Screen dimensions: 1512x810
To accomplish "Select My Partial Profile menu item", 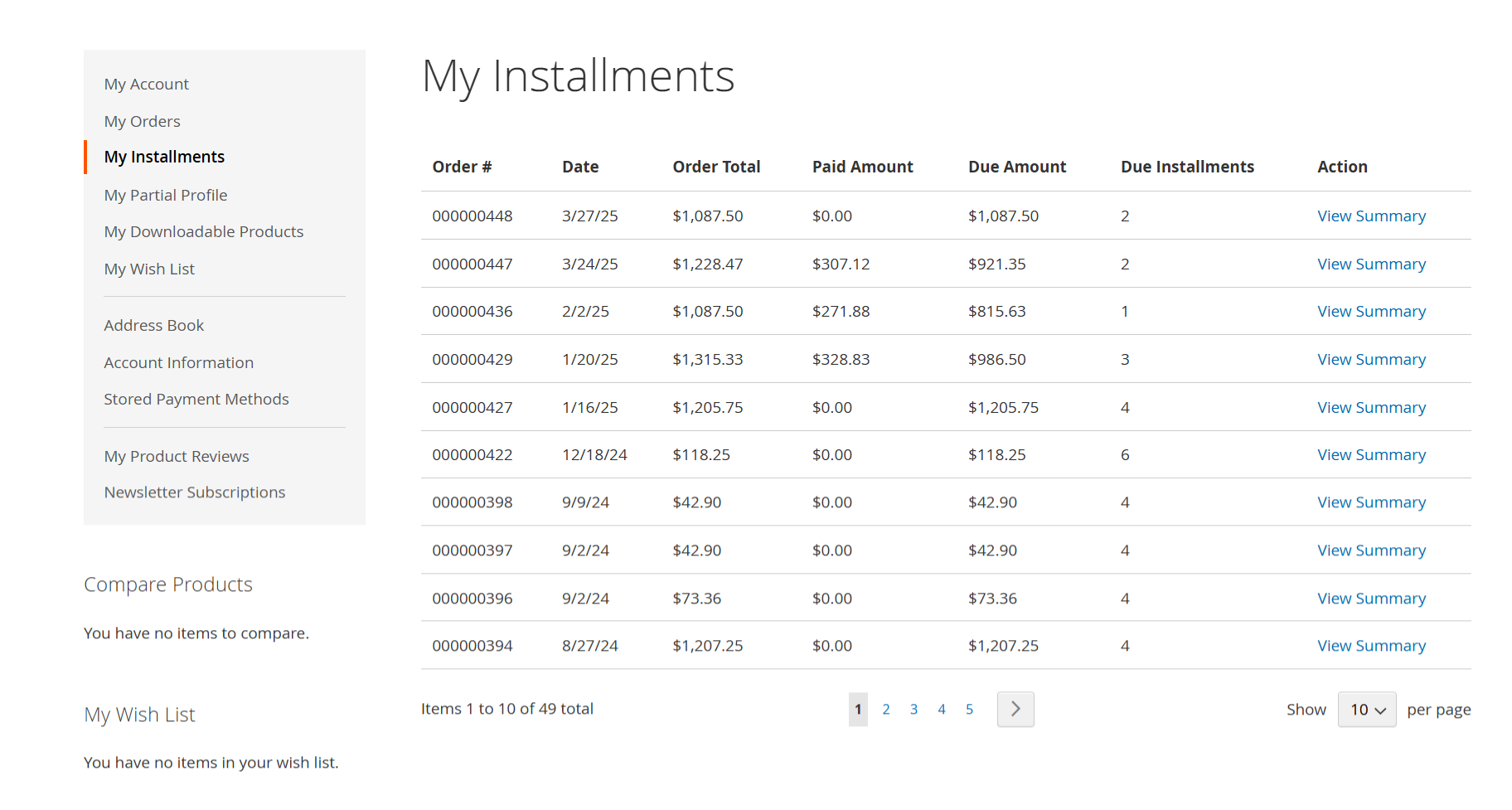I will [166, 195].
